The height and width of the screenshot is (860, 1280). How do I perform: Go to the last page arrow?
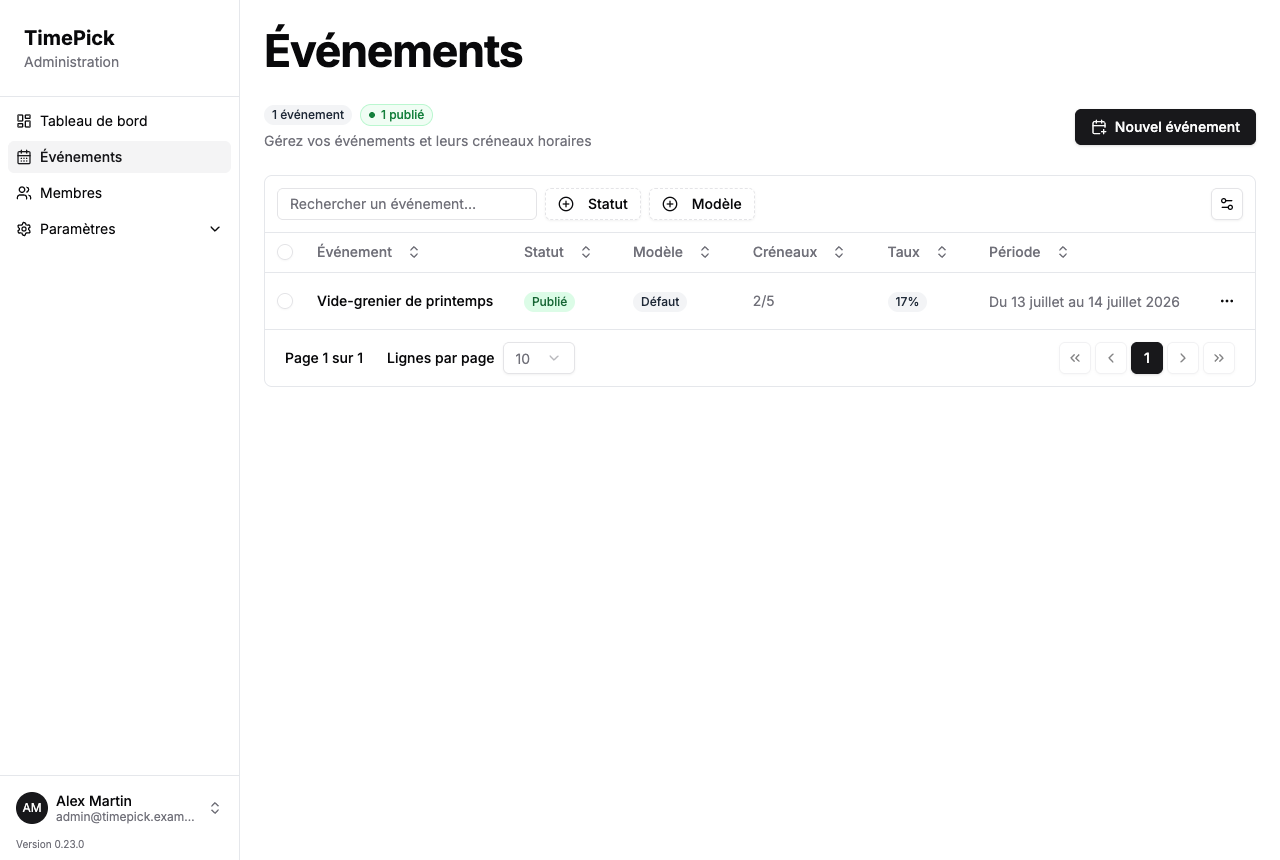coord(1219,358)
